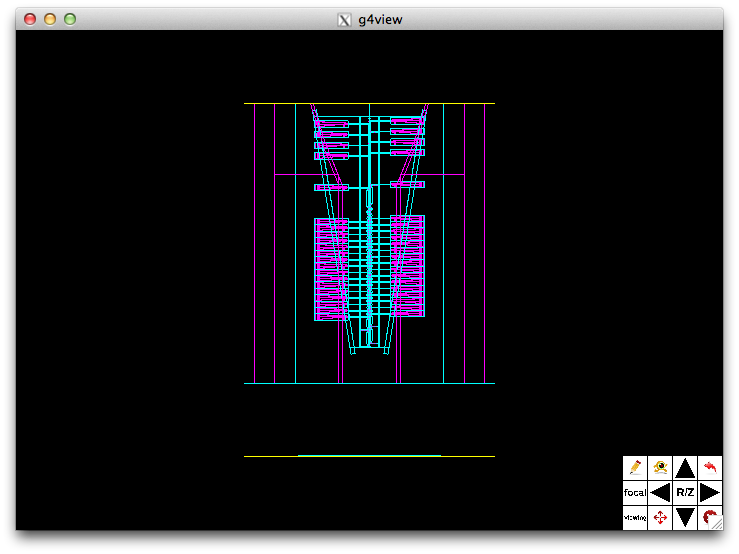Click the window resize grip corner

pos(716,523)
